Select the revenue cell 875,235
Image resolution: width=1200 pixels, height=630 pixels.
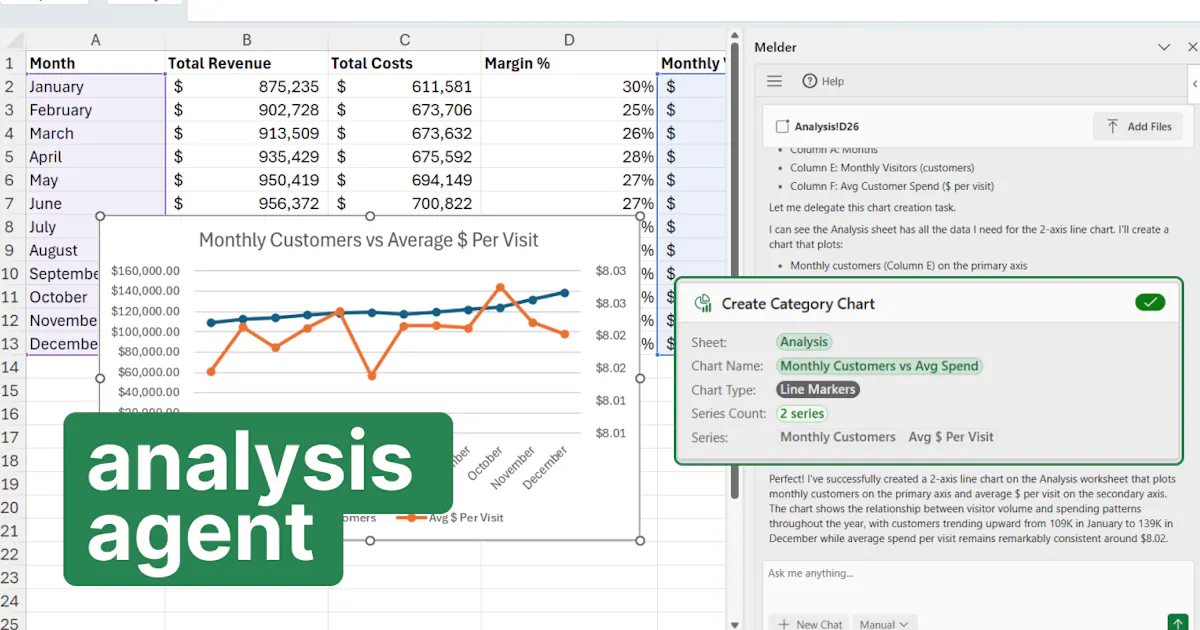click(247, 86)
